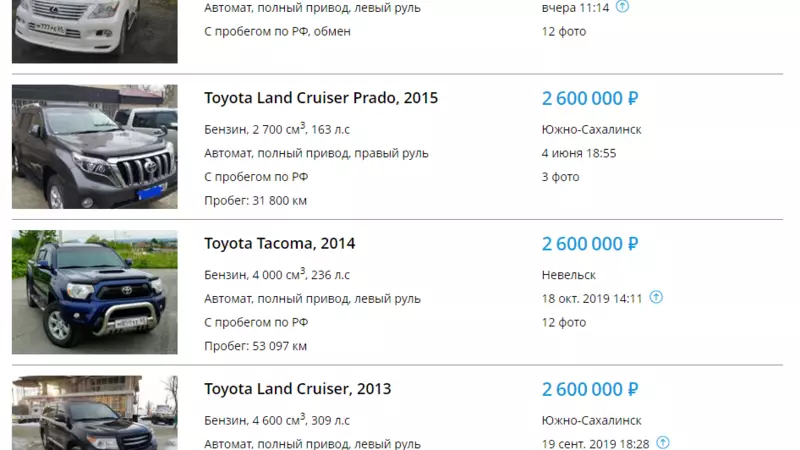
Task: Select Южно-Сахалинск in the Land Cruiser 2013 listing
Action: (x=592, y=419)
